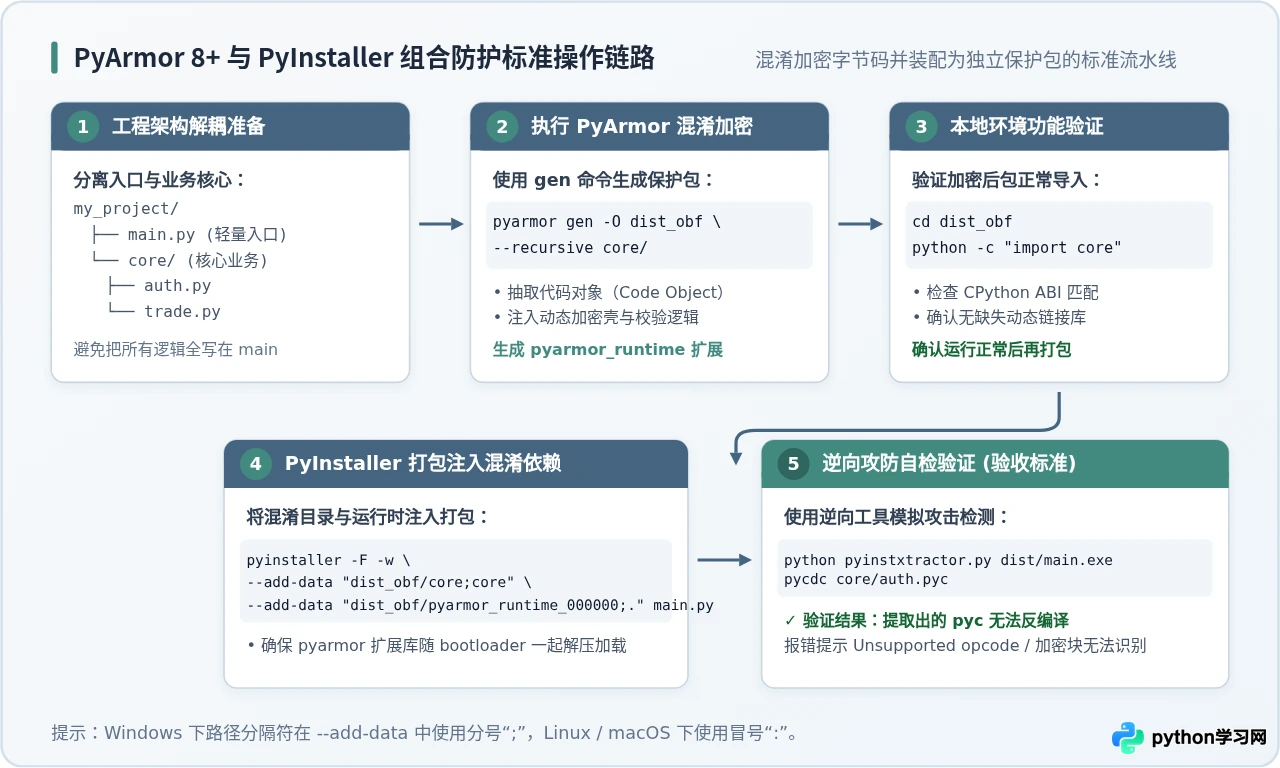1280x768 pixels.
Task: Click the line "分离入口与业务核心："
Action: coord(160,180)
